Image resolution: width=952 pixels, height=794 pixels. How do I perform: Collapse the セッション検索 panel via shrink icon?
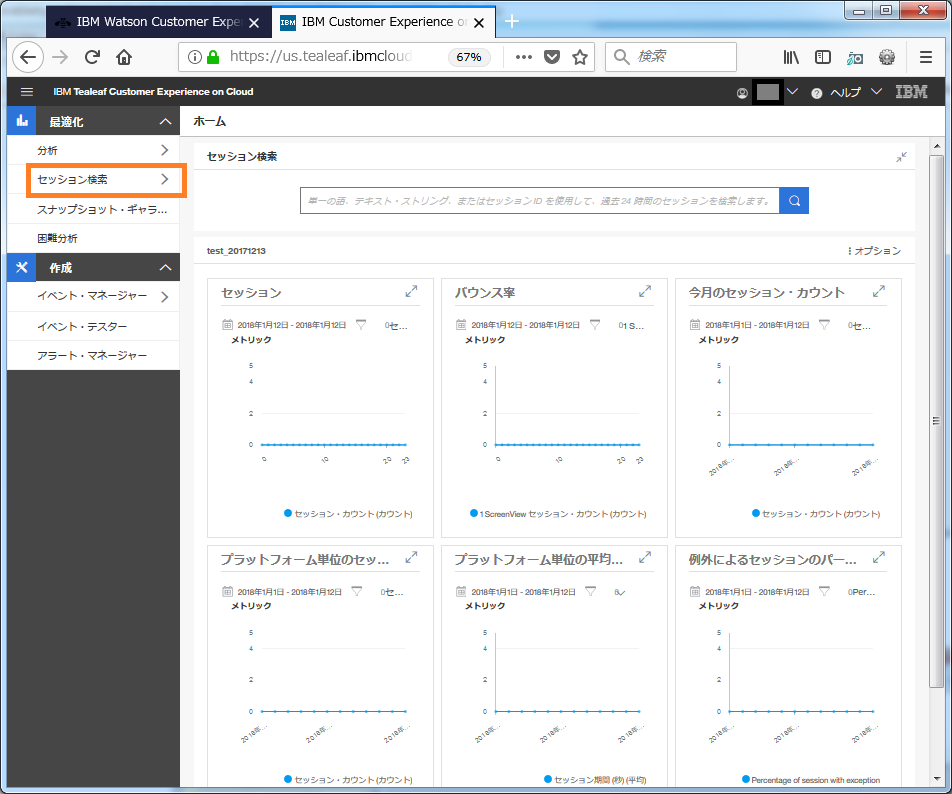point(902,157)
